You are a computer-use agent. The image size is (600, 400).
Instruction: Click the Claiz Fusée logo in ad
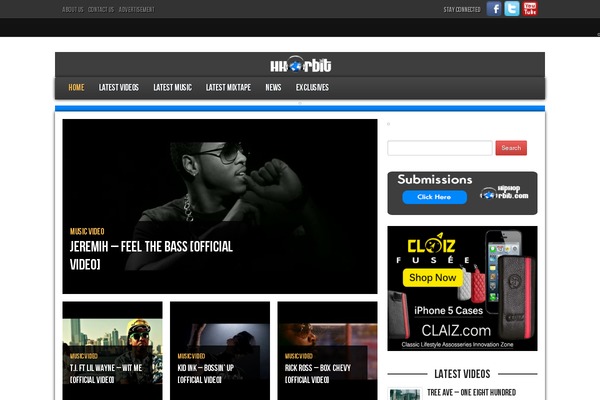pos(432,249)
